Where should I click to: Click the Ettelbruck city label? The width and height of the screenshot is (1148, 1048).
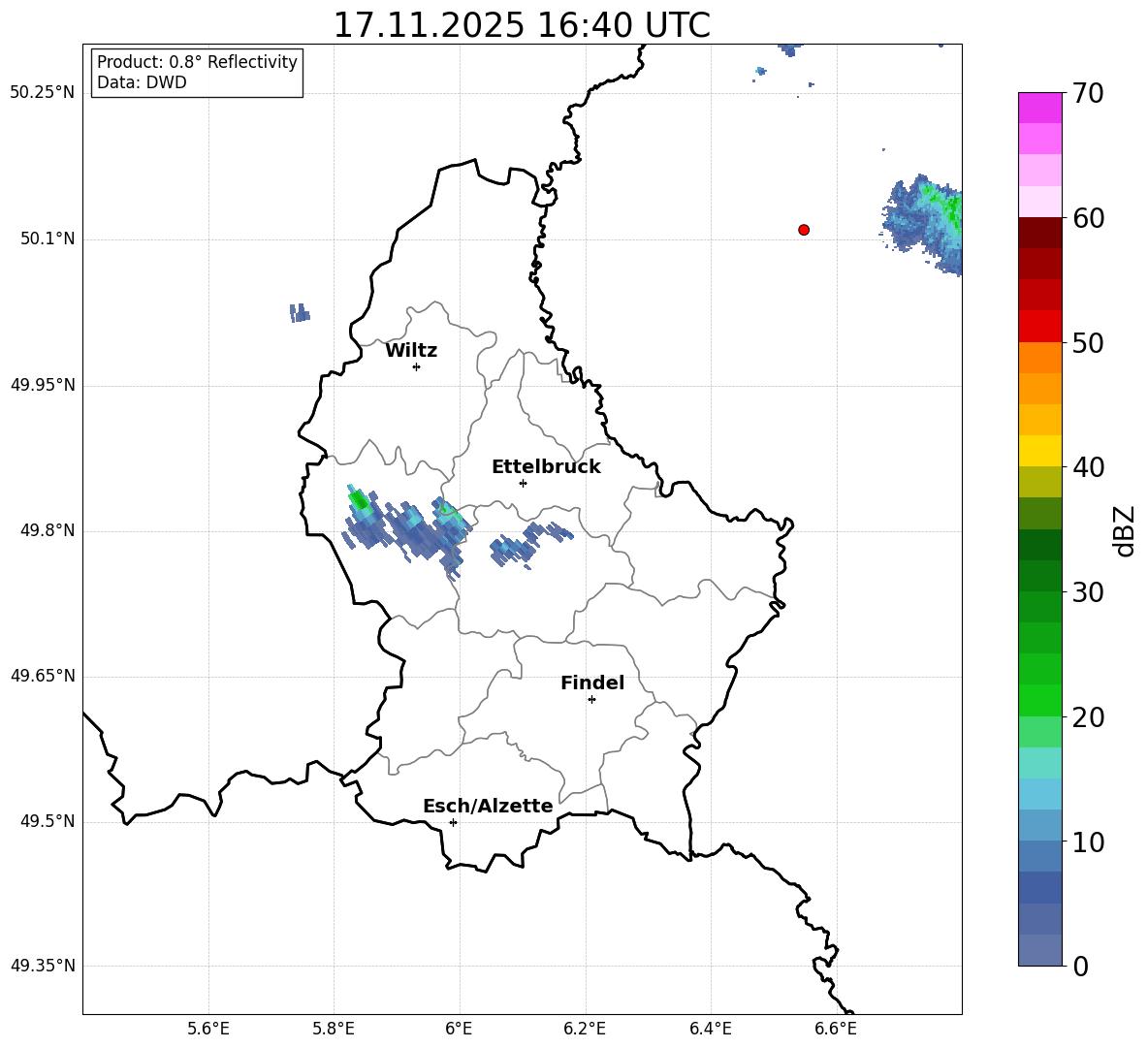(x=546, y=467)
